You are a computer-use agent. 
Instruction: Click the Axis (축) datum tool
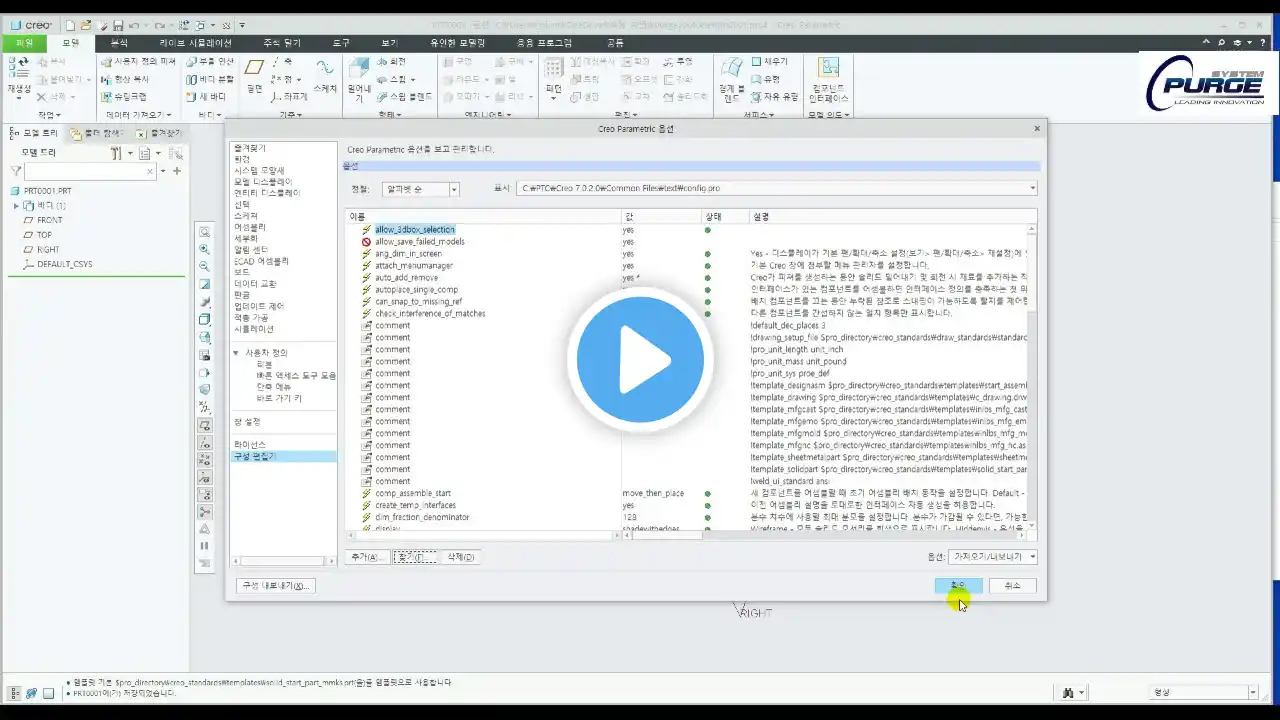283,62
